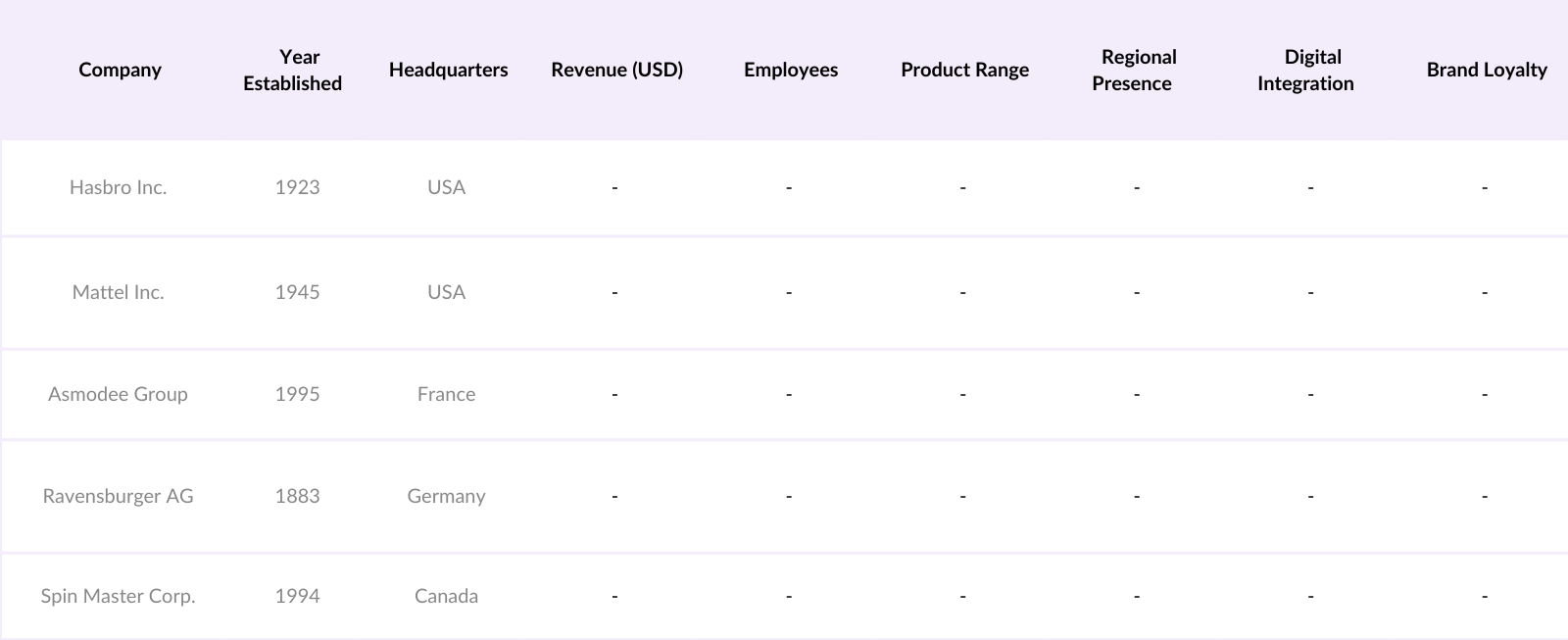
Task: Select Hasbro's empty Revenue cell
Action: pos(614,187)
